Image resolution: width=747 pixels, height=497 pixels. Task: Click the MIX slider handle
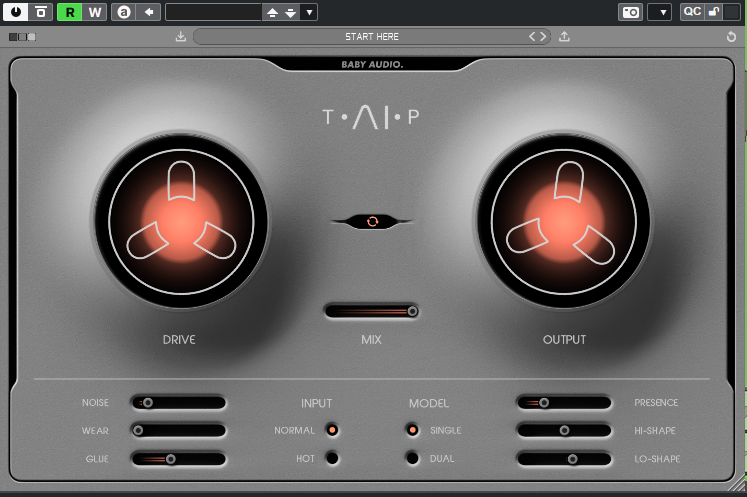(x=413, y=311)
